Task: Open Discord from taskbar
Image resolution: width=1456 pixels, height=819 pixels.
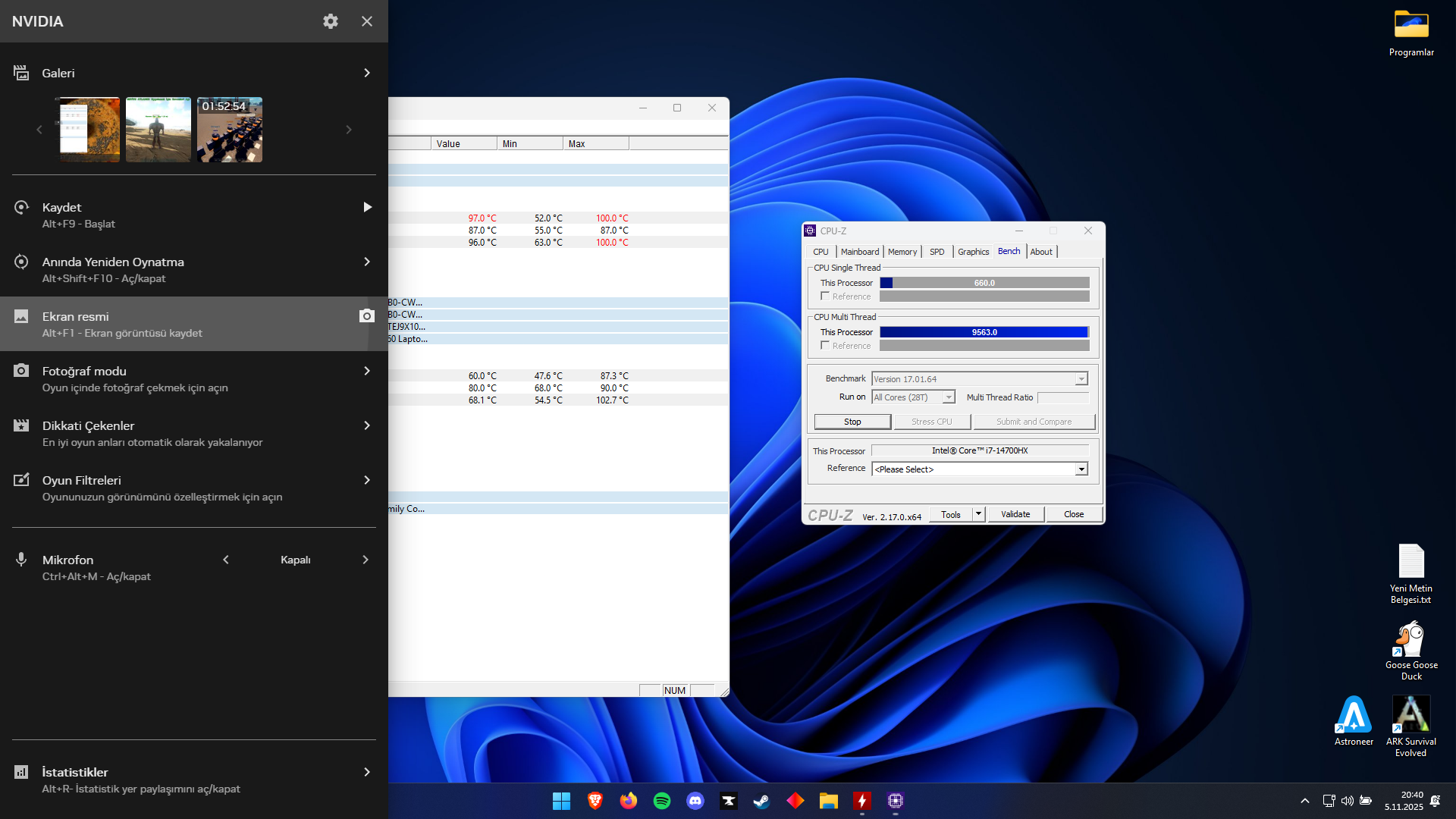Action: point(695,801)
